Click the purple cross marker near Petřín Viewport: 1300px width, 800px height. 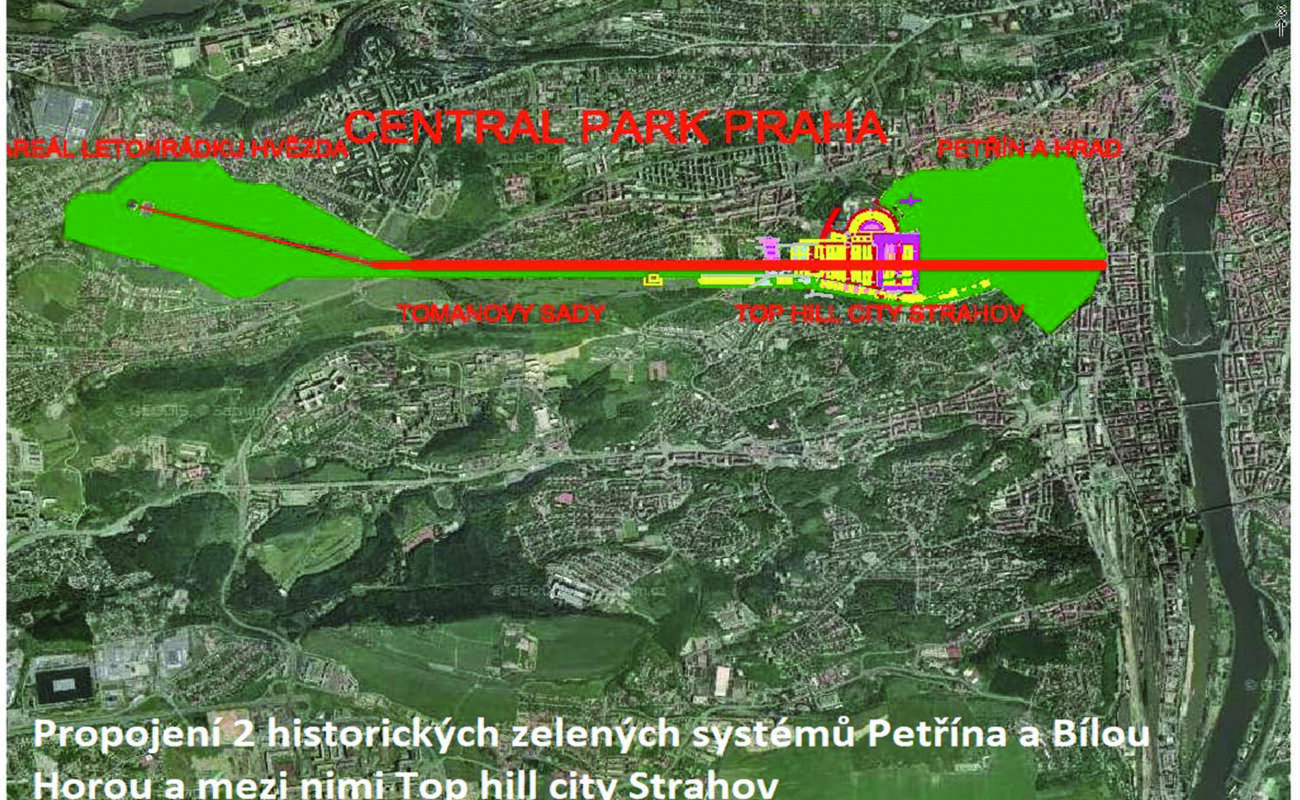tap(910, 201)
